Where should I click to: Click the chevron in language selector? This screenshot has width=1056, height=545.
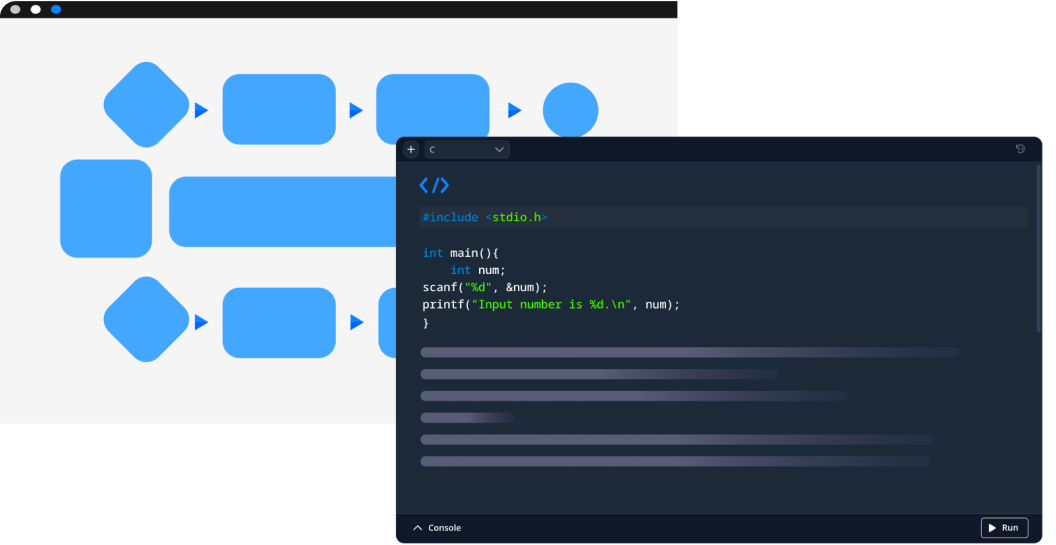(499, 149)
